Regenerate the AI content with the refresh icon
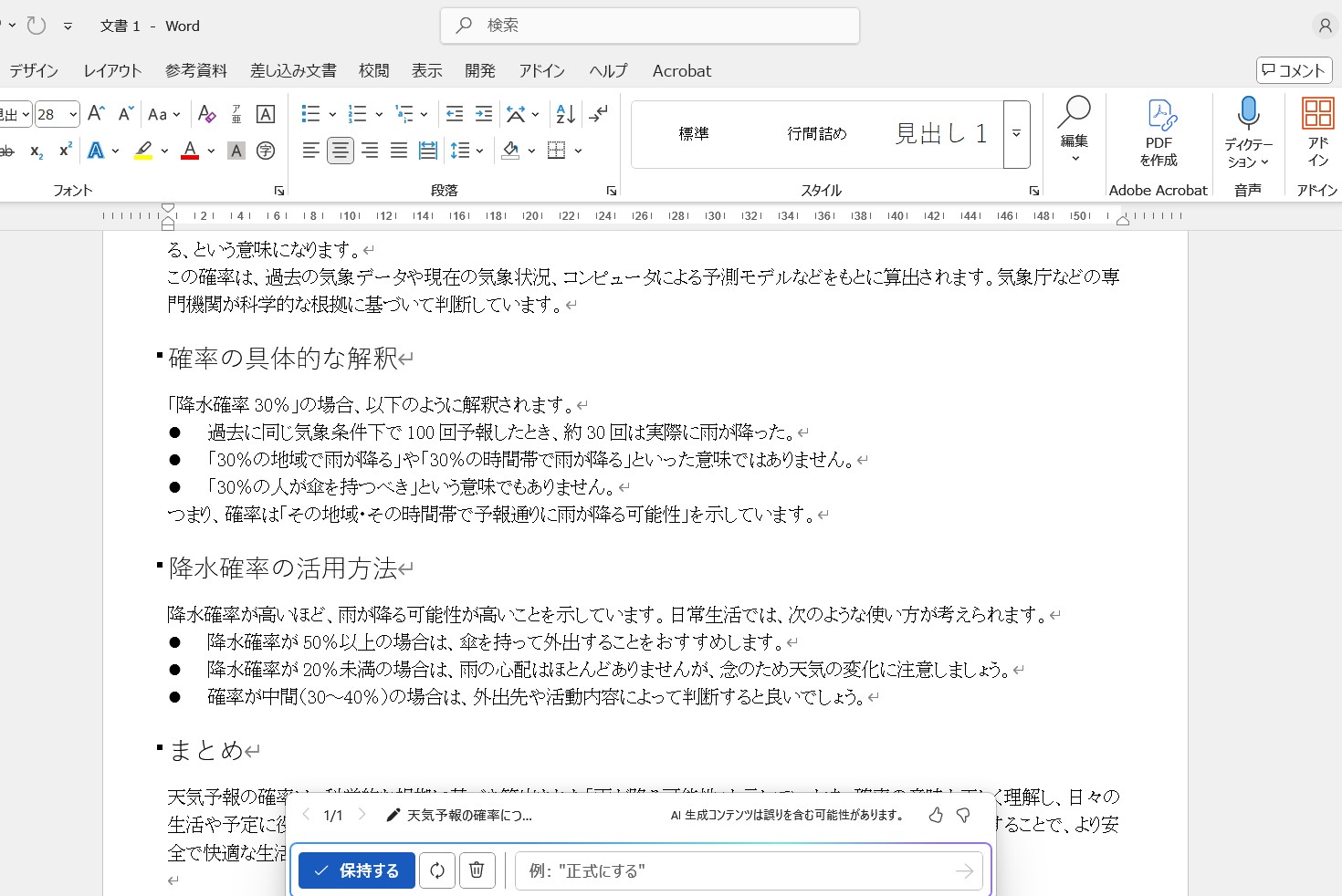This screenshot has height=896, width=1342. [437, 870]
